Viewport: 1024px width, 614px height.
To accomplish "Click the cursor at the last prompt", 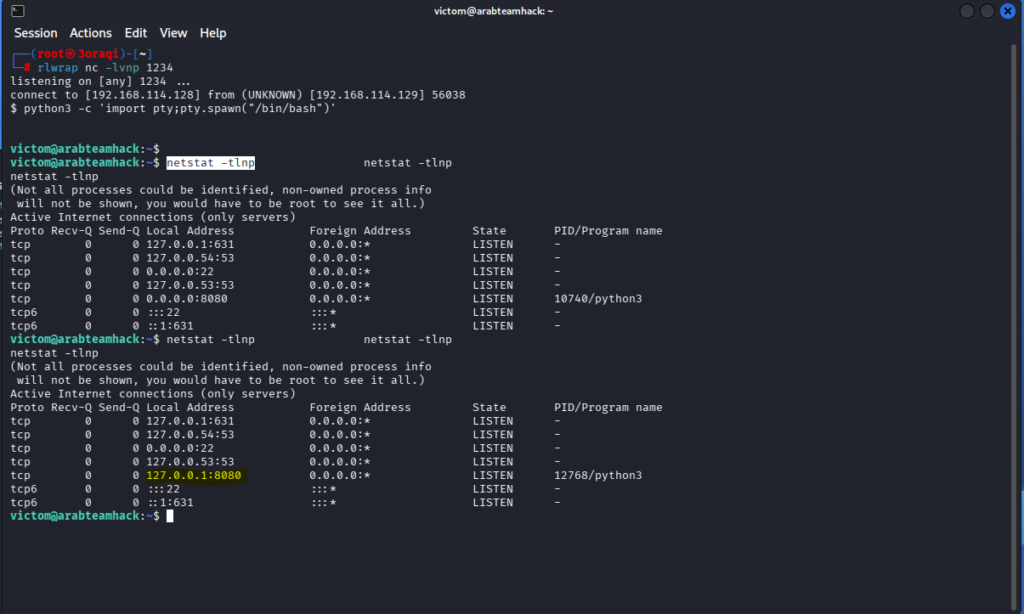I will click(x=170, y=516).
